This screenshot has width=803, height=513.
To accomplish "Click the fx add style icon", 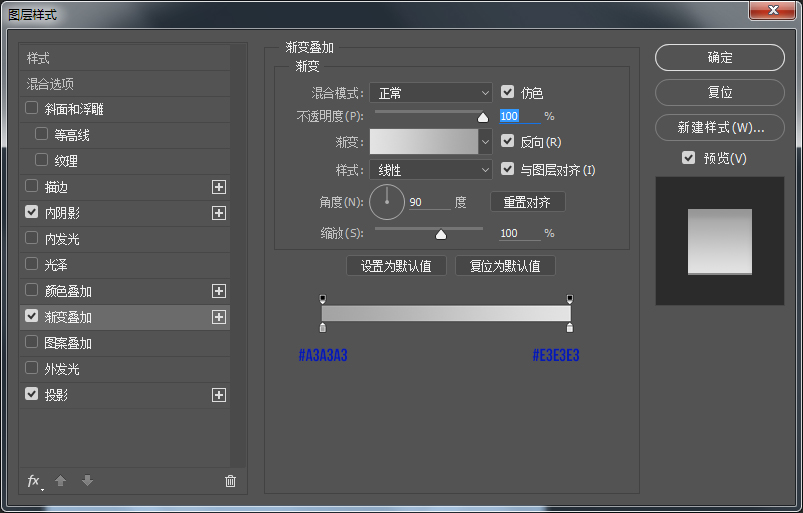I will click(x=34, y=481).
